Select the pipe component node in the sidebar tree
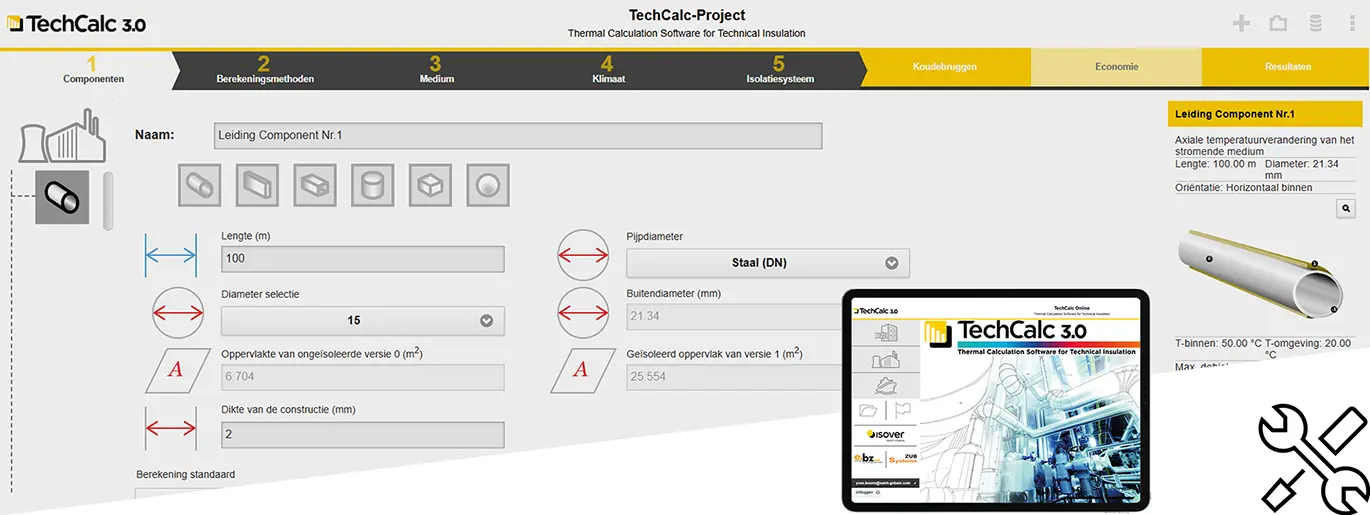This screenshot has height=515, width=1370. click(62, 198)
